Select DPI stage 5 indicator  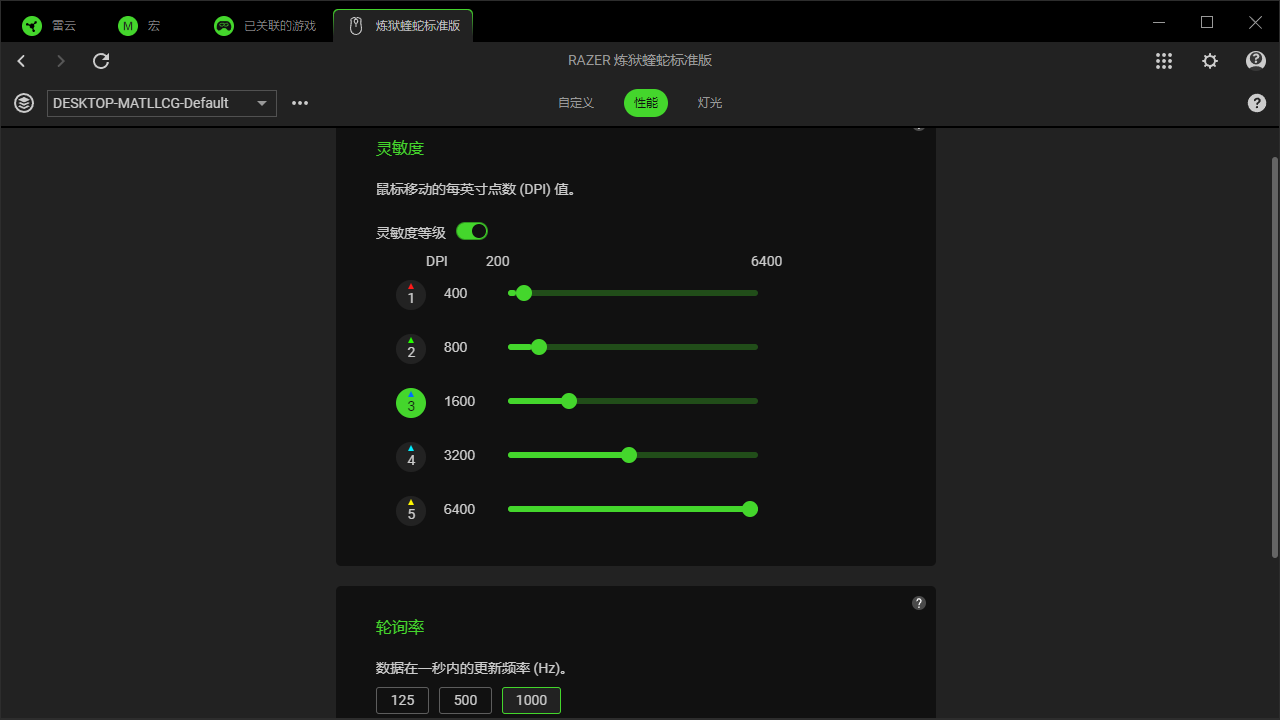pos(411,511)
